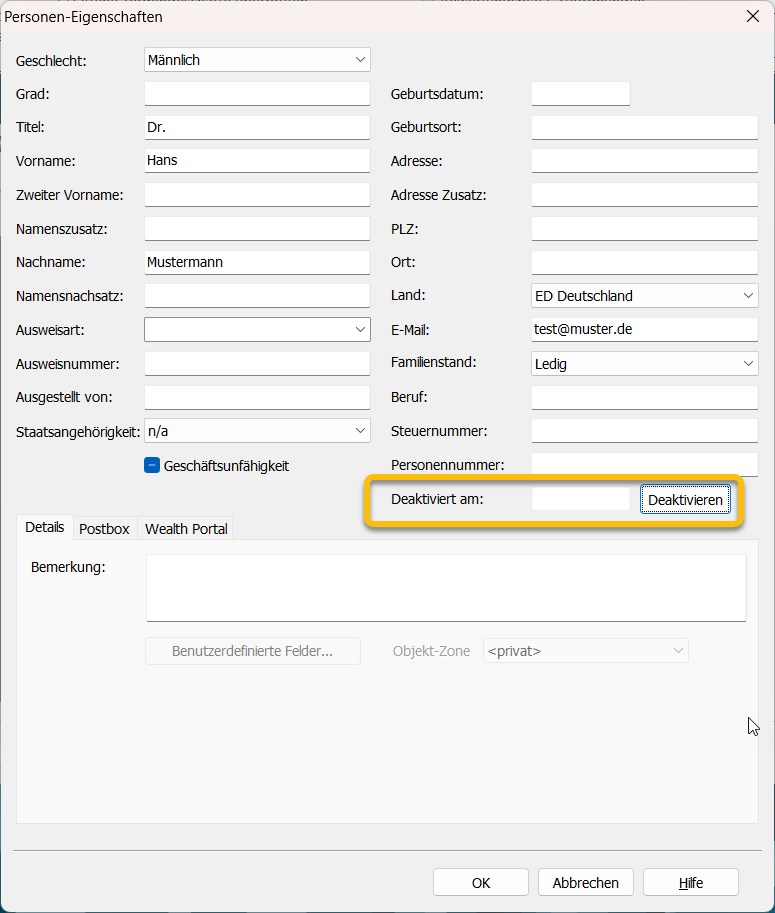Expand the Land dropdown list
775x913 pixels.
coord(644,296)
